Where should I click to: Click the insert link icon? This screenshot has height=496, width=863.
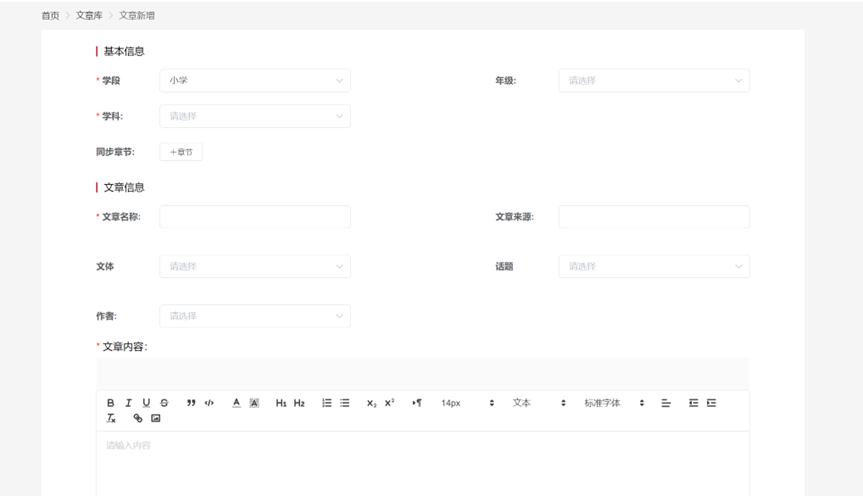tap(137, 418)
